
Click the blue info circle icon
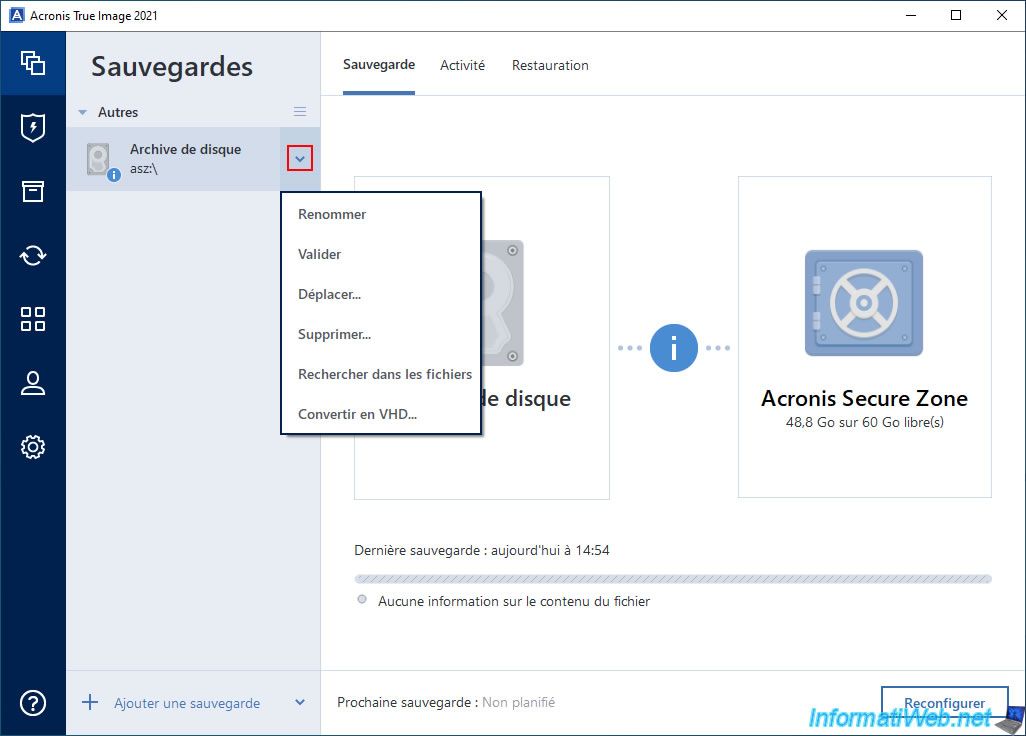[x=673, y=348]
